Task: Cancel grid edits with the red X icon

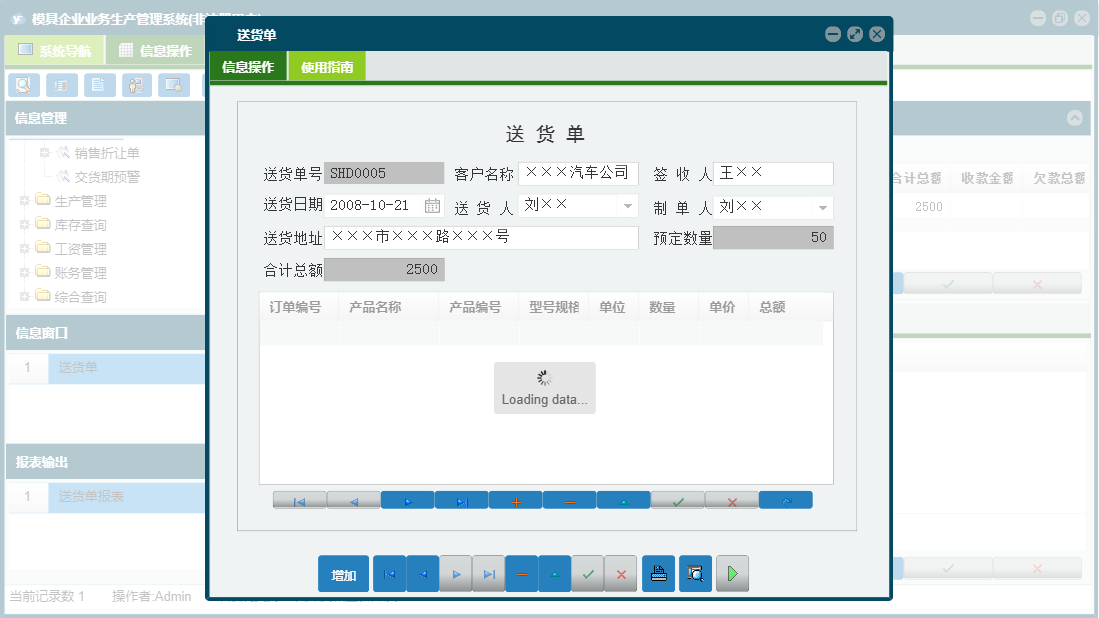Action: pos(731,500)
